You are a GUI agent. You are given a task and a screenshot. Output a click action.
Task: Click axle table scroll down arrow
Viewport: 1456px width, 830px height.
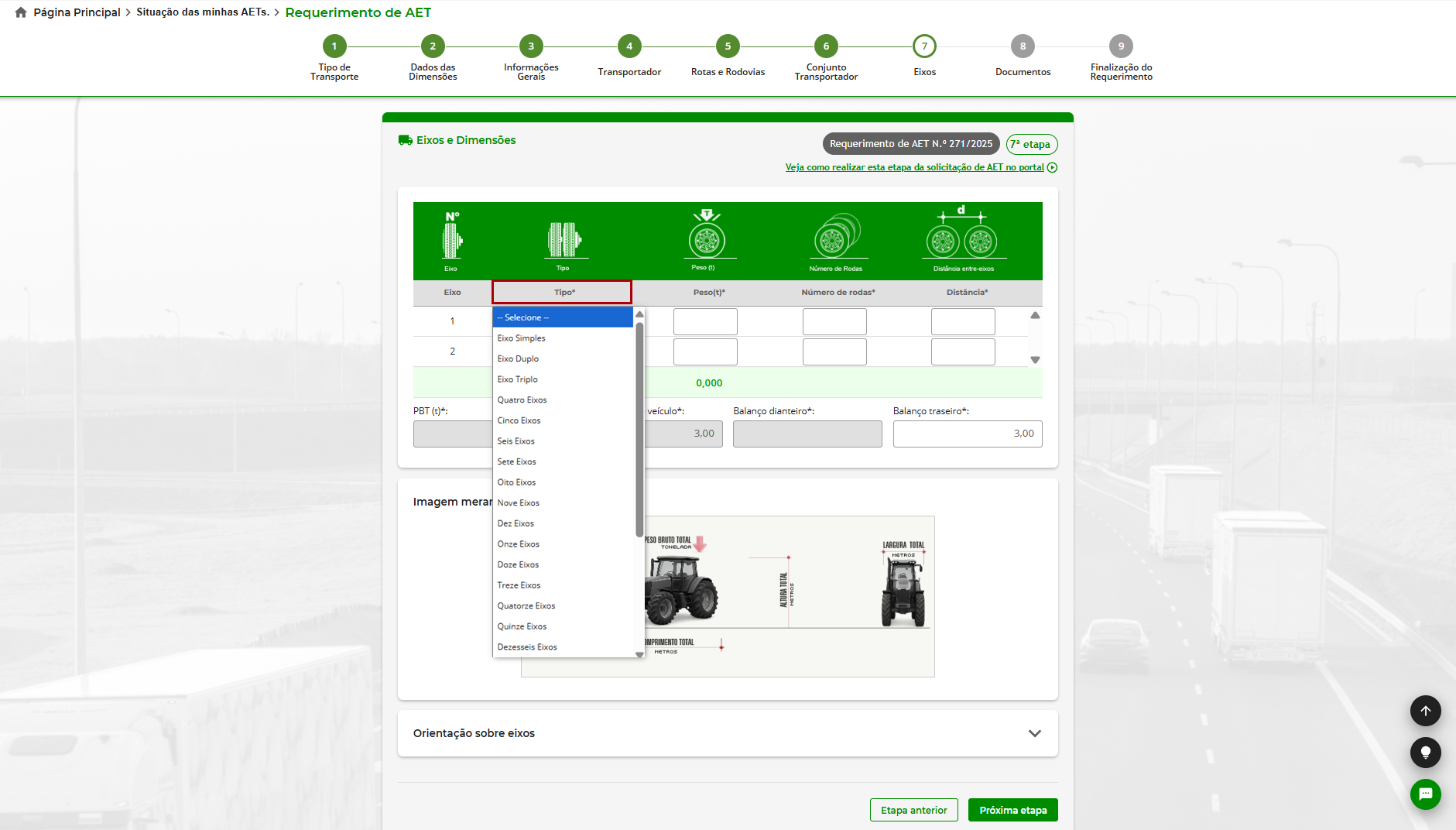tap(1035, 360)
